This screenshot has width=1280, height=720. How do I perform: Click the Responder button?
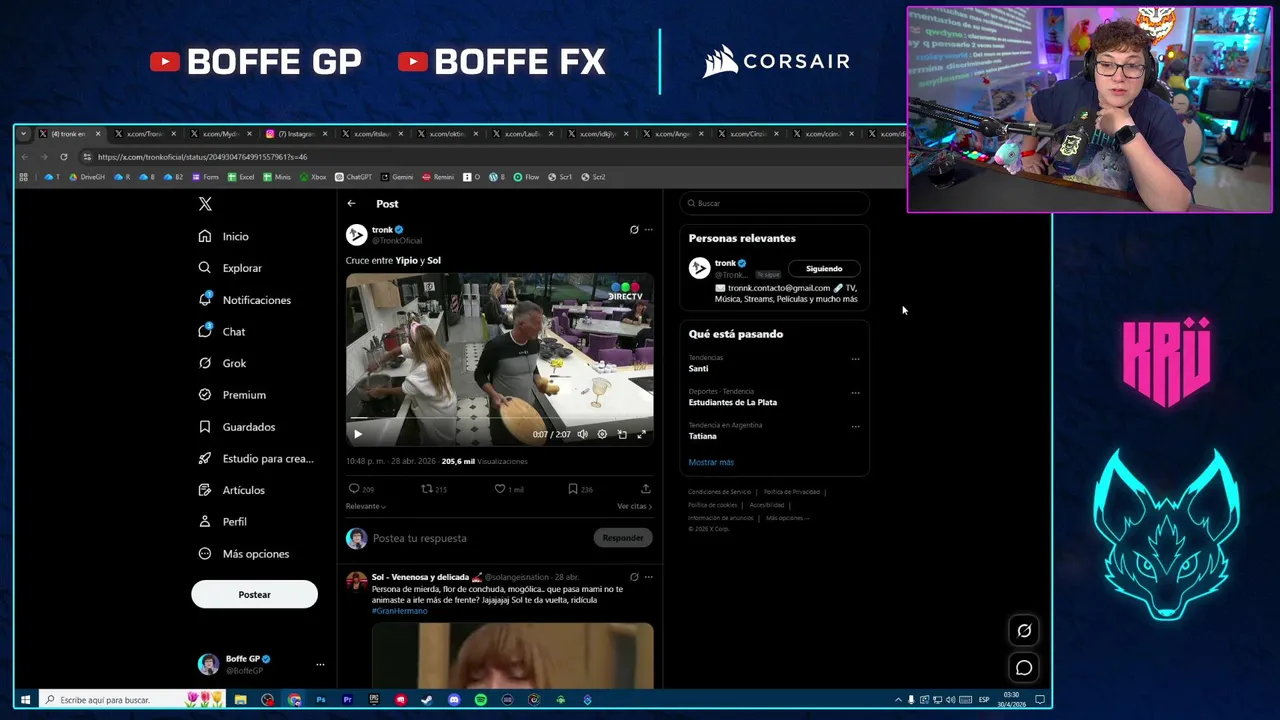[x=623, y=538]
